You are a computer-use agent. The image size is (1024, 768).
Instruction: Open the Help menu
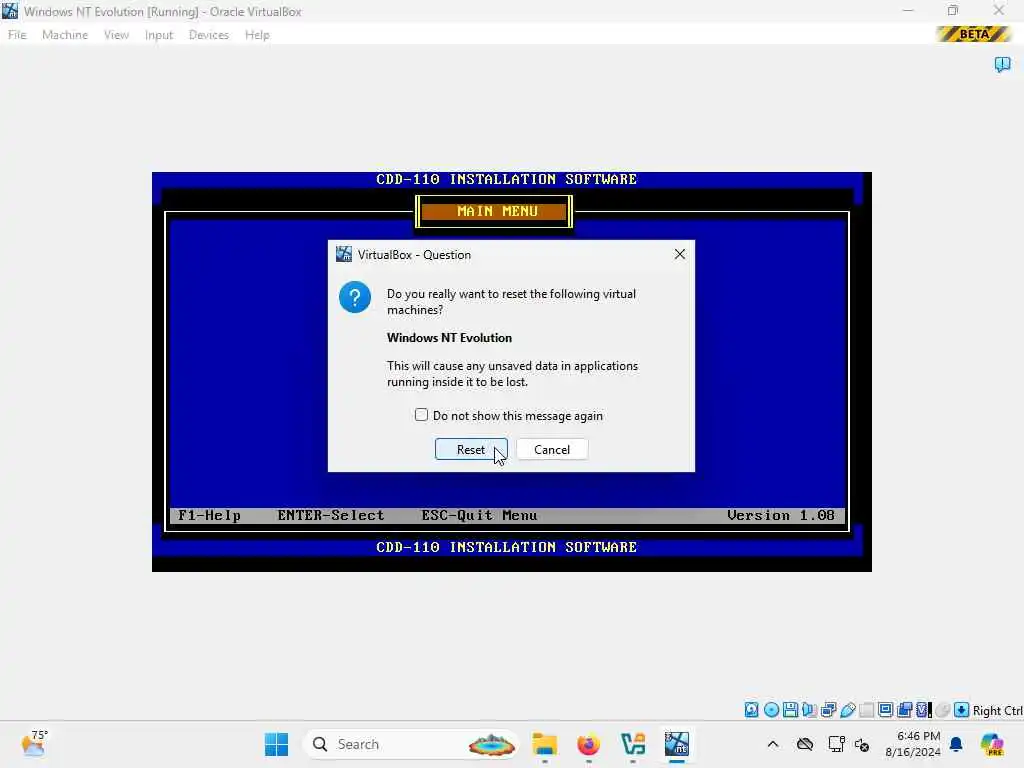pos(257,35)
